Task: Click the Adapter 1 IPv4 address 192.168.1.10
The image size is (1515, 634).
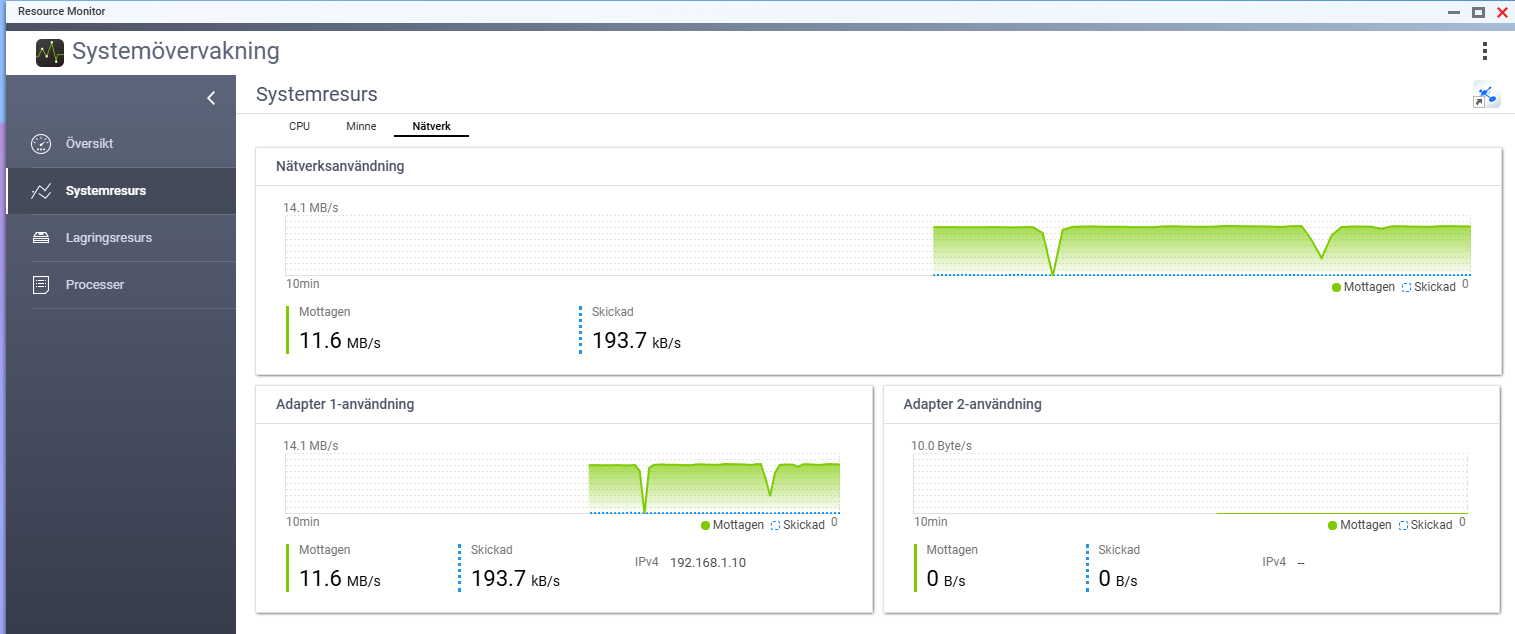Action: 707,562
